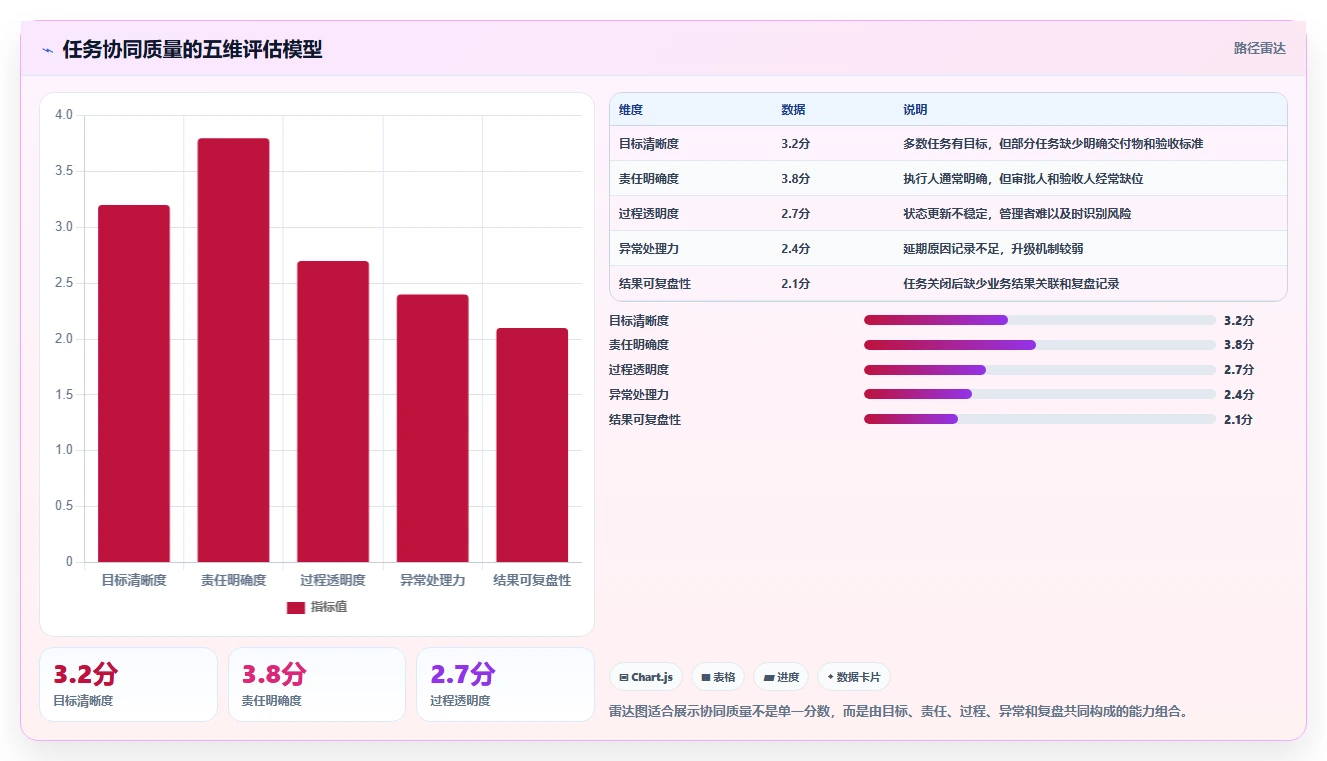The height and width of the screenshot is (761, 1327).
Task: Click the description starting with 执行人通常明确
Action: pos(1023,179)
